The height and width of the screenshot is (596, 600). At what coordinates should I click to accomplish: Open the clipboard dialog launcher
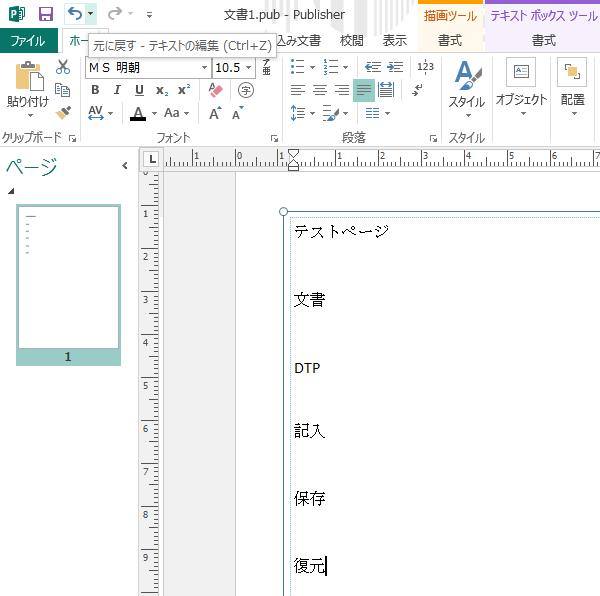[72, 138]
